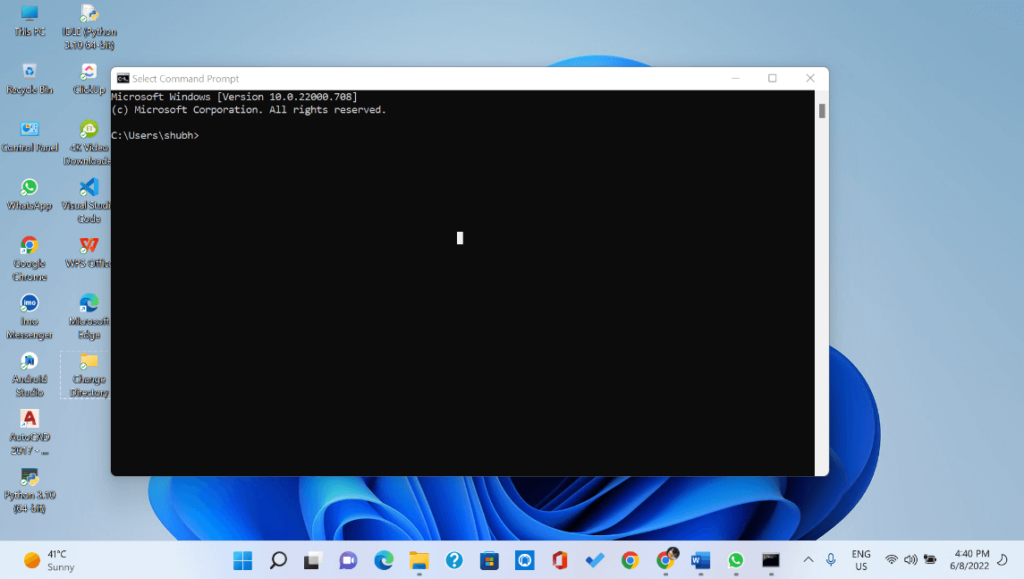Select the Android Studio desktop shortcut
This screenshot has height=579, width=1024.
(29, 375)
